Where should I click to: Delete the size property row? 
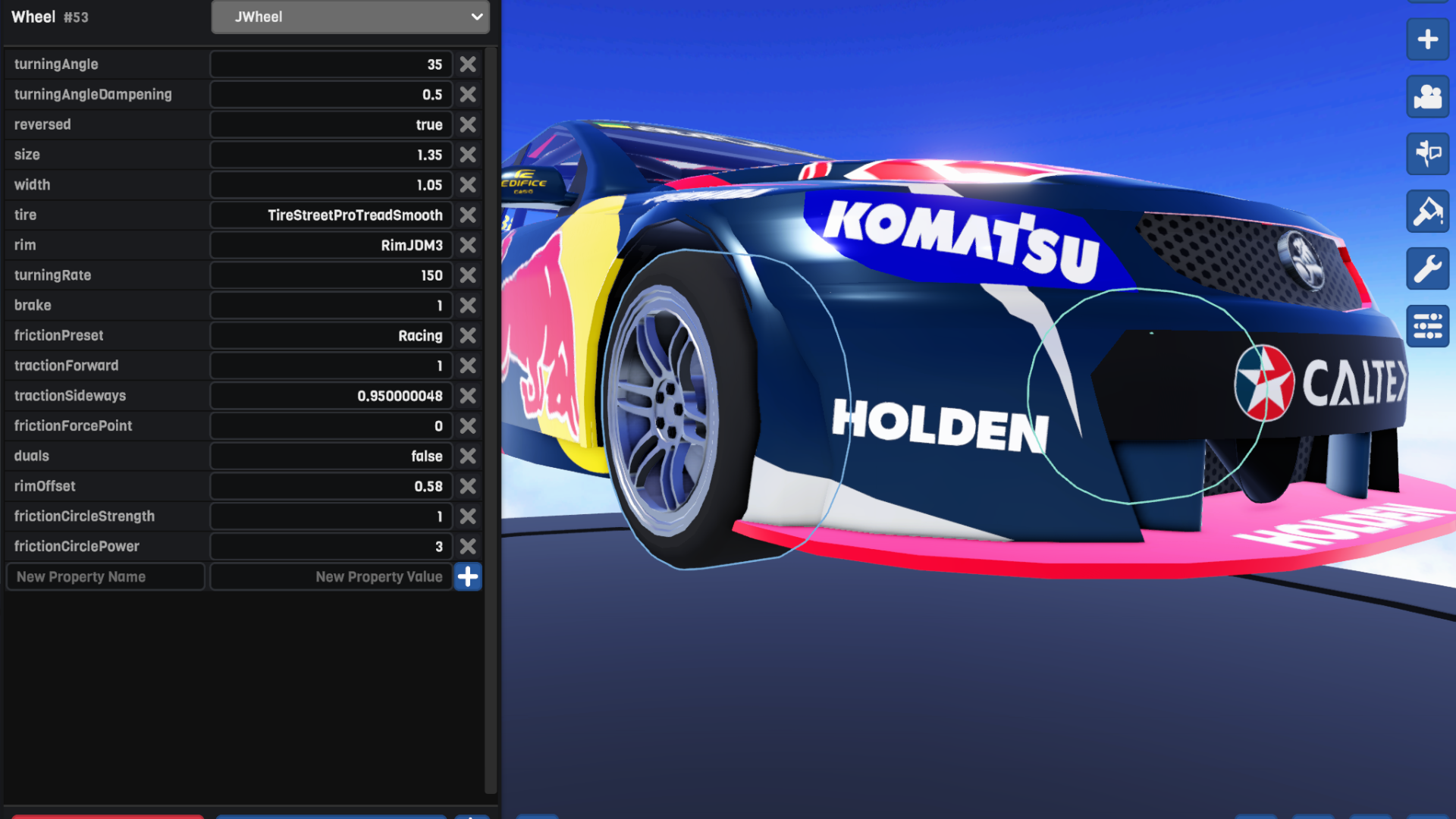tap(468, 155)
